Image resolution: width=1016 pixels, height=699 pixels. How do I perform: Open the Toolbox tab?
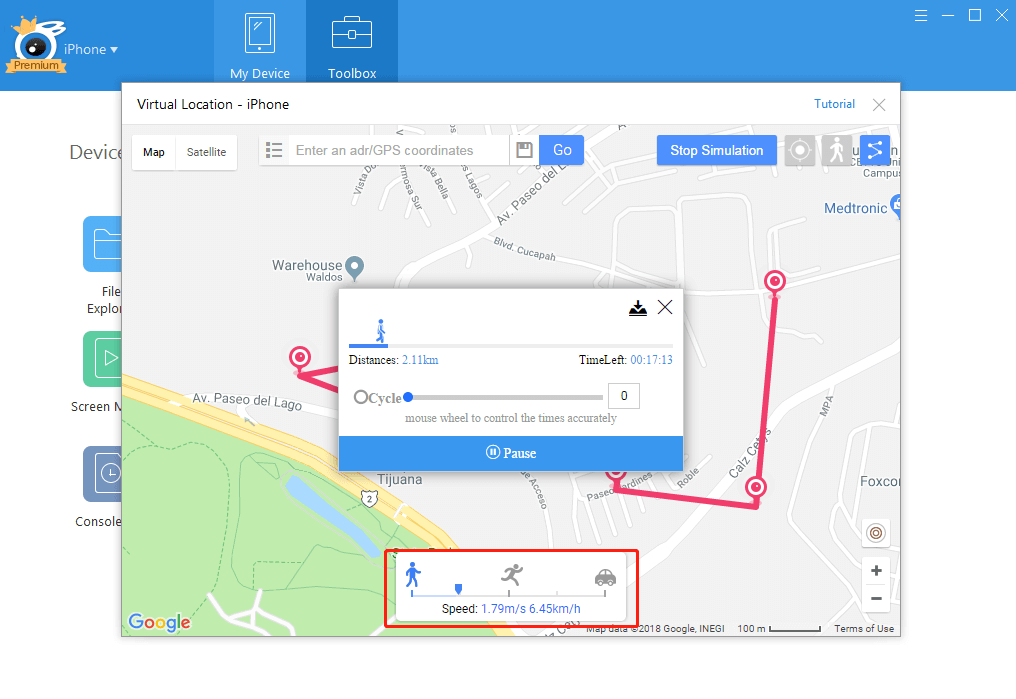coord(352,44)
